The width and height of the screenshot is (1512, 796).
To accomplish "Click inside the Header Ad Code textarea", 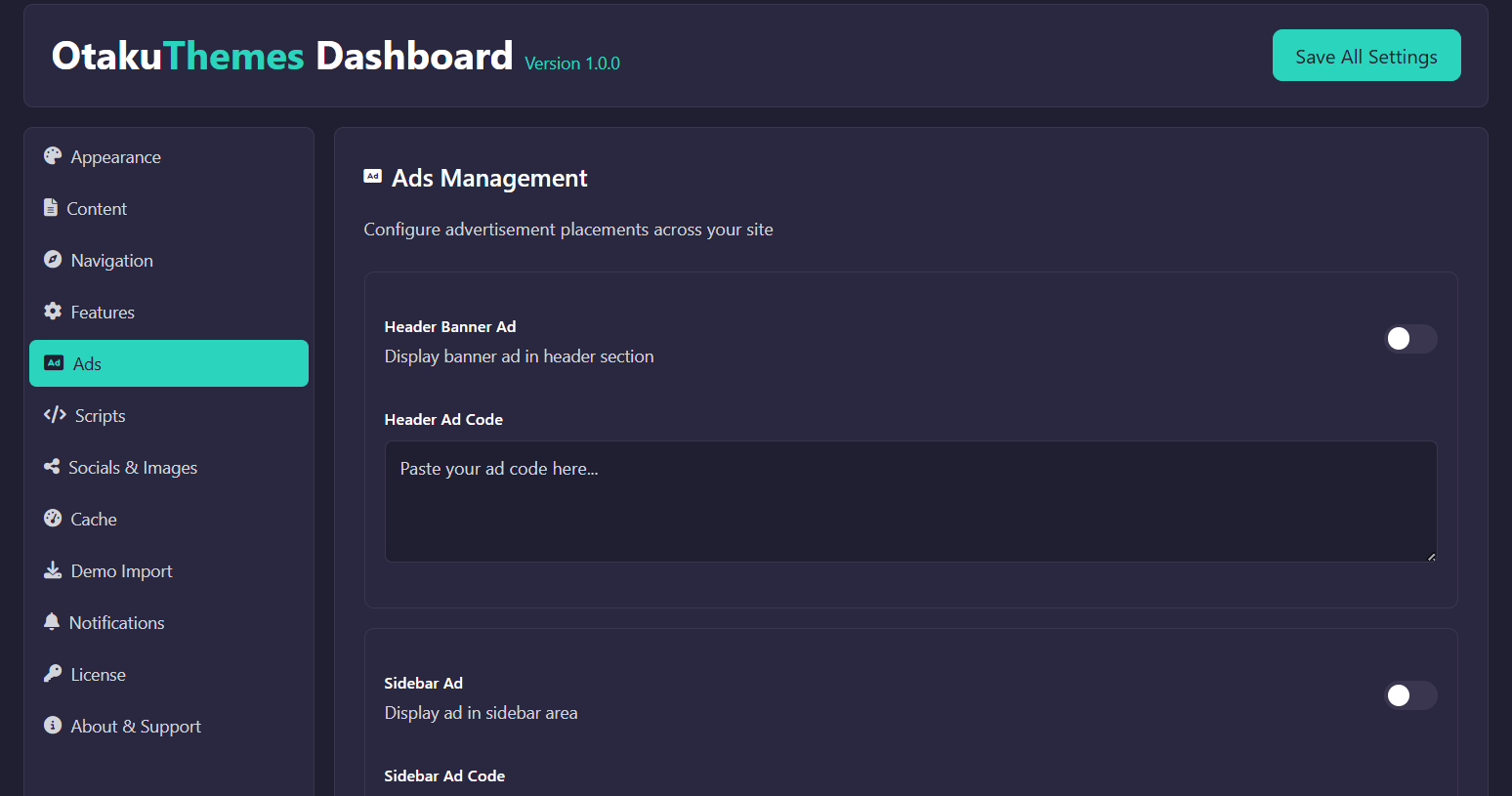I will pyautogui.click(x=908, y=500).
